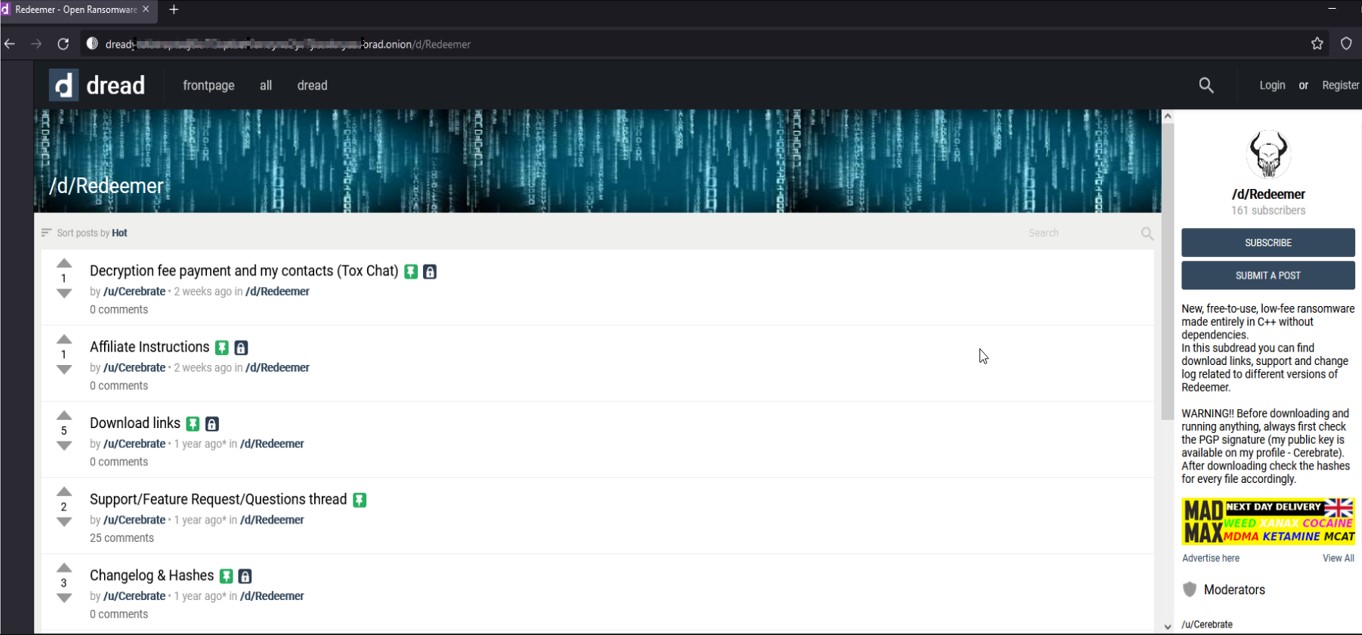The image size is (1362, 635).
Task: Click the /d/Redeemer skull avatar
Action: tap(1268, 153)
